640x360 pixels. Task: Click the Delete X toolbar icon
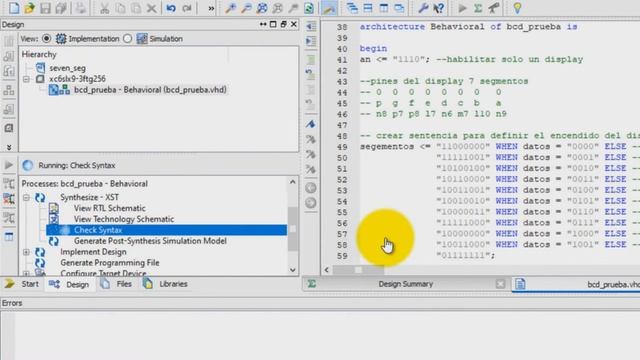(x=151, y=8)
